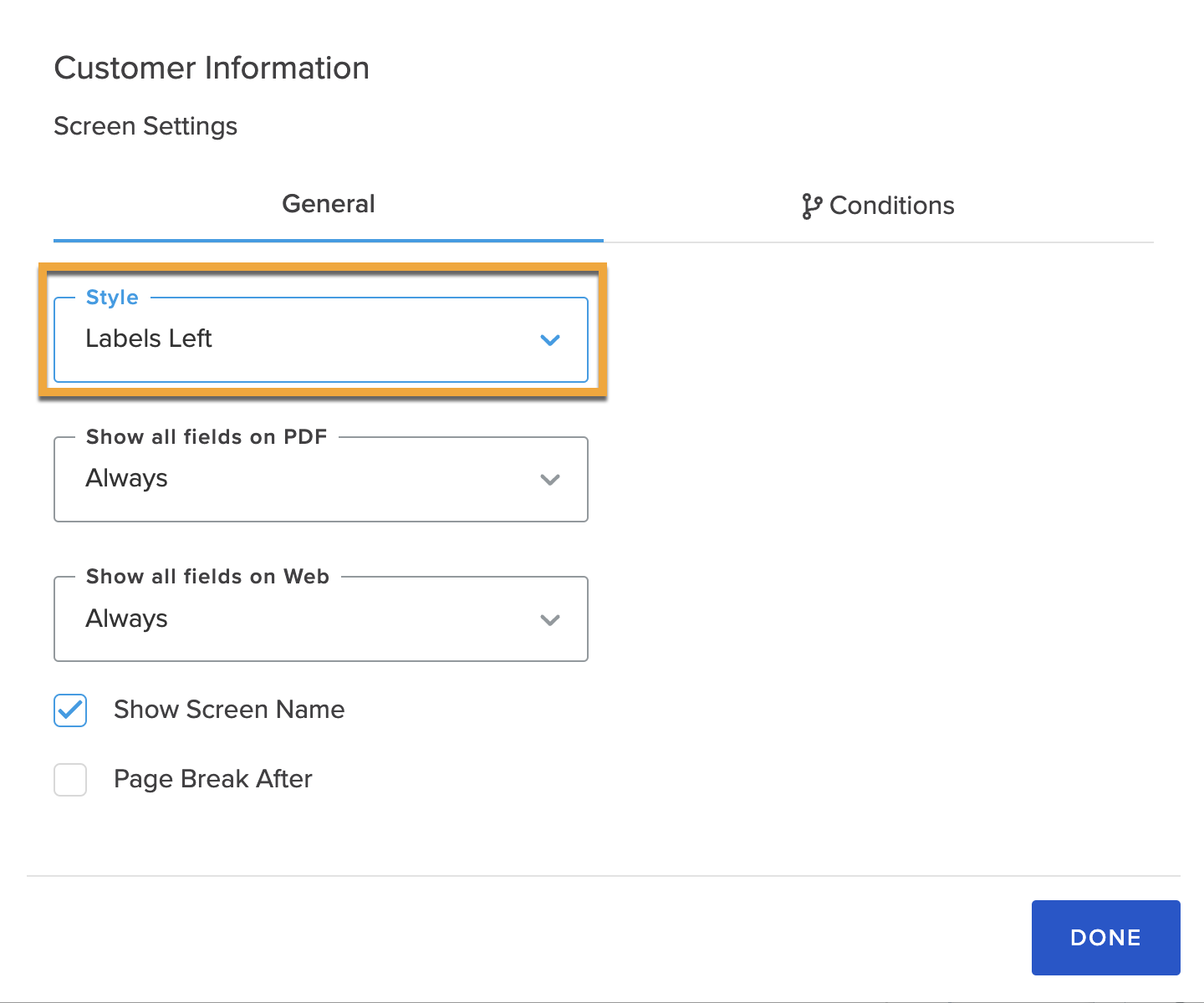Click the DONE button
The height and width of the screenshot is (1003, 1204).
point(1105,937)
